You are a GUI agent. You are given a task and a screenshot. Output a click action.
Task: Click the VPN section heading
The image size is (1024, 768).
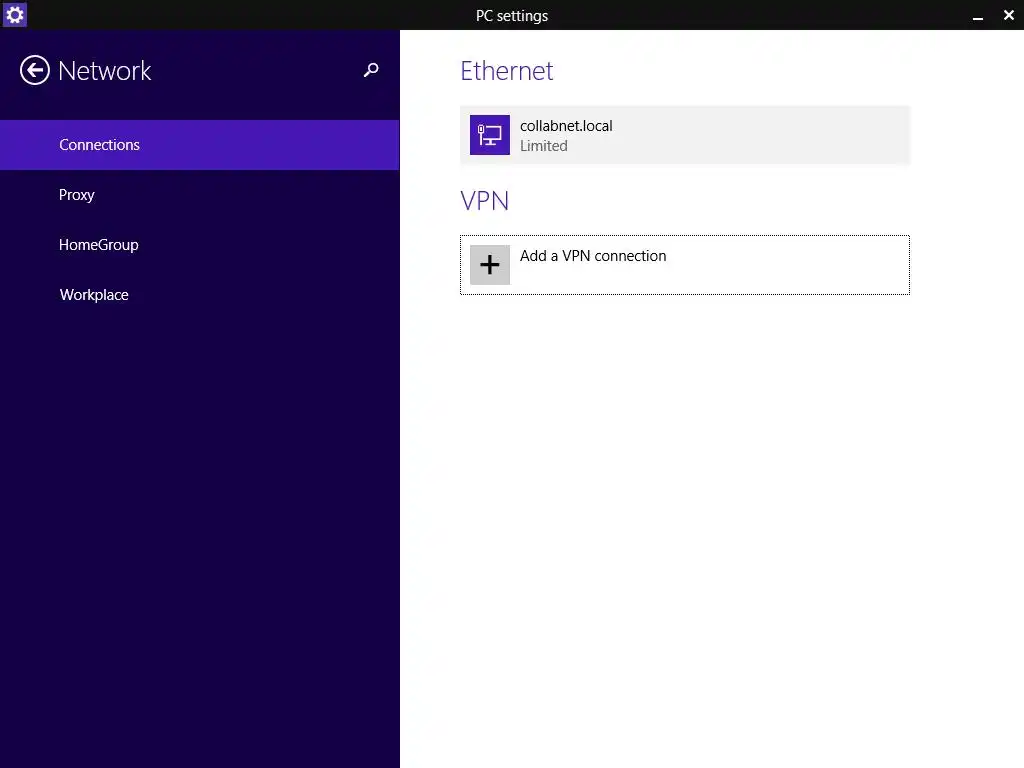(x=485, y=201)
